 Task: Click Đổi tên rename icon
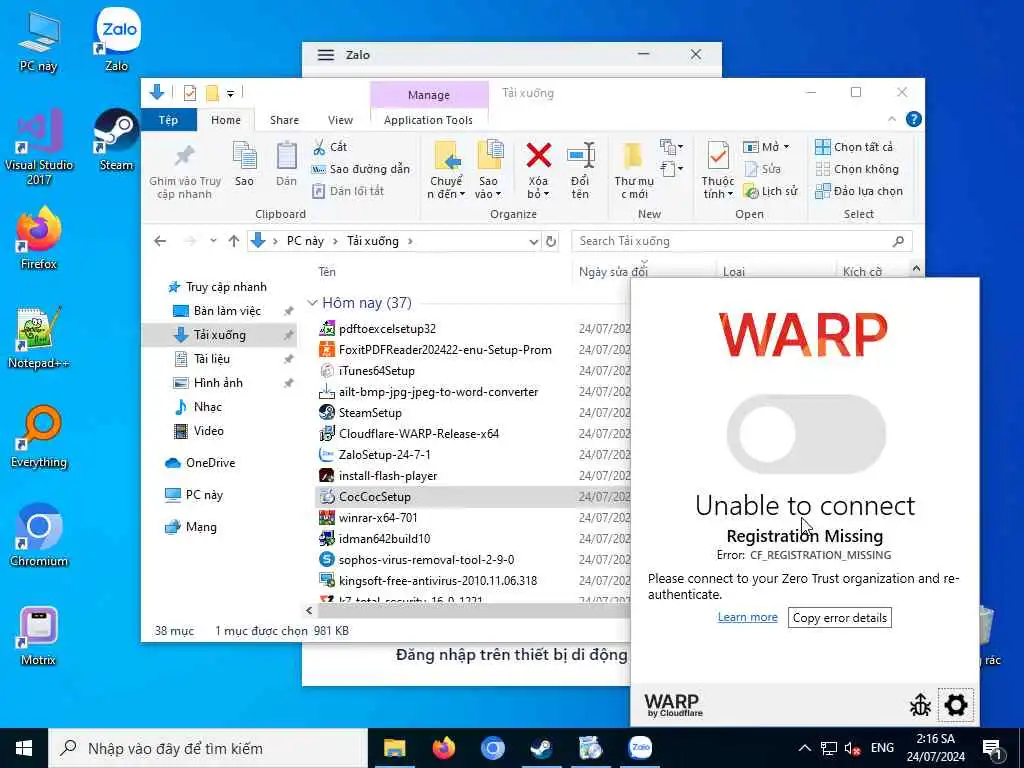[x=580, y=170]
